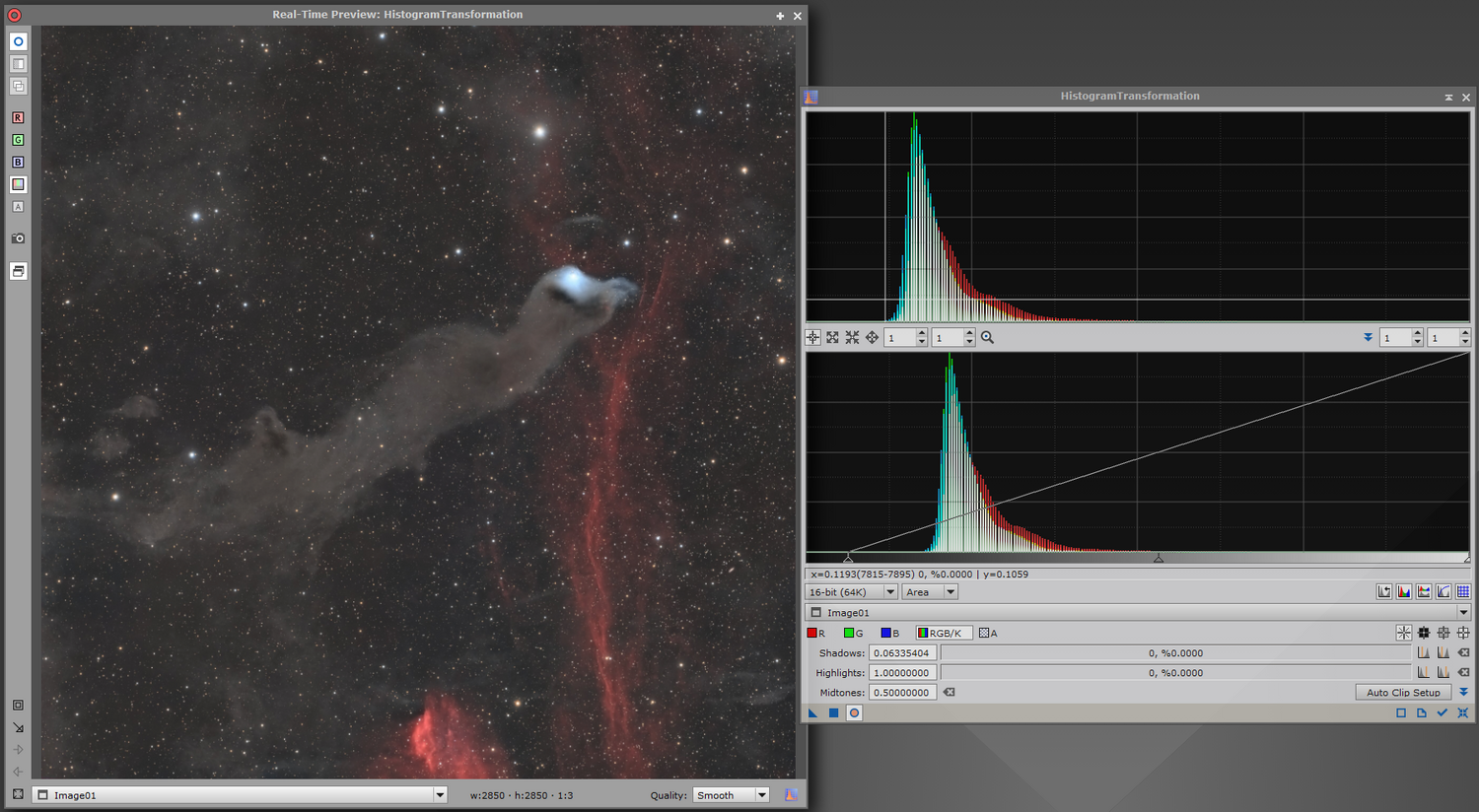Take preview snapshot with camera icon
Viewport: 1479px width, 812px height.
tap(18, 238)
